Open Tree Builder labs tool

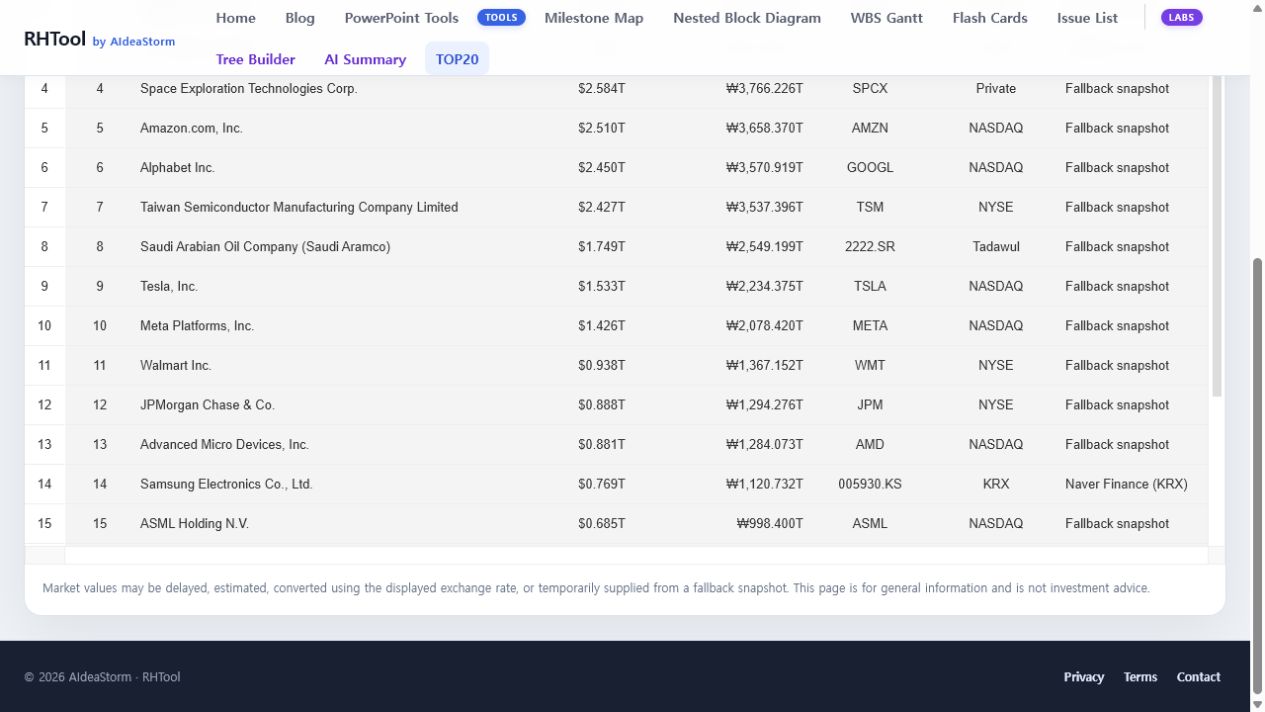tap(255, 59)
